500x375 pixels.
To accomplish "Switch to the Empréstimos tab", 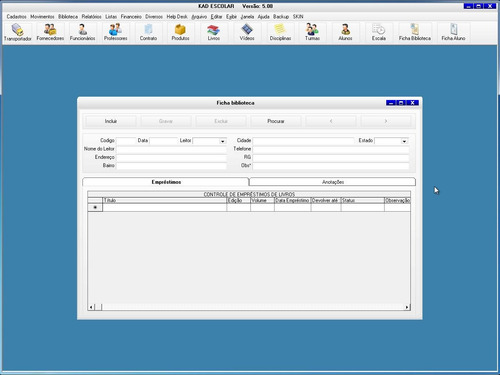I will coord(166,182).
